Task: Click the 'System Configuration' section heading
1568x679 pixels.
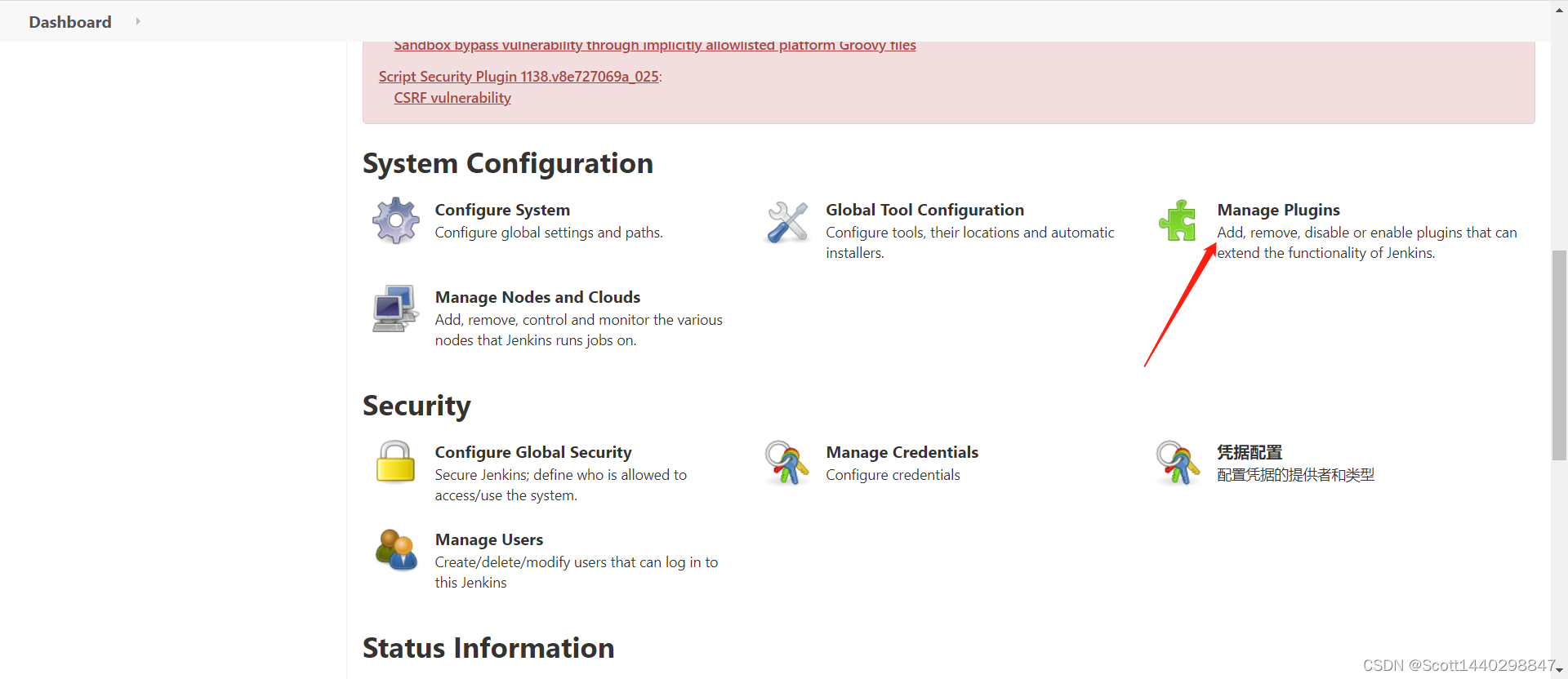Action: coord(508,163)
